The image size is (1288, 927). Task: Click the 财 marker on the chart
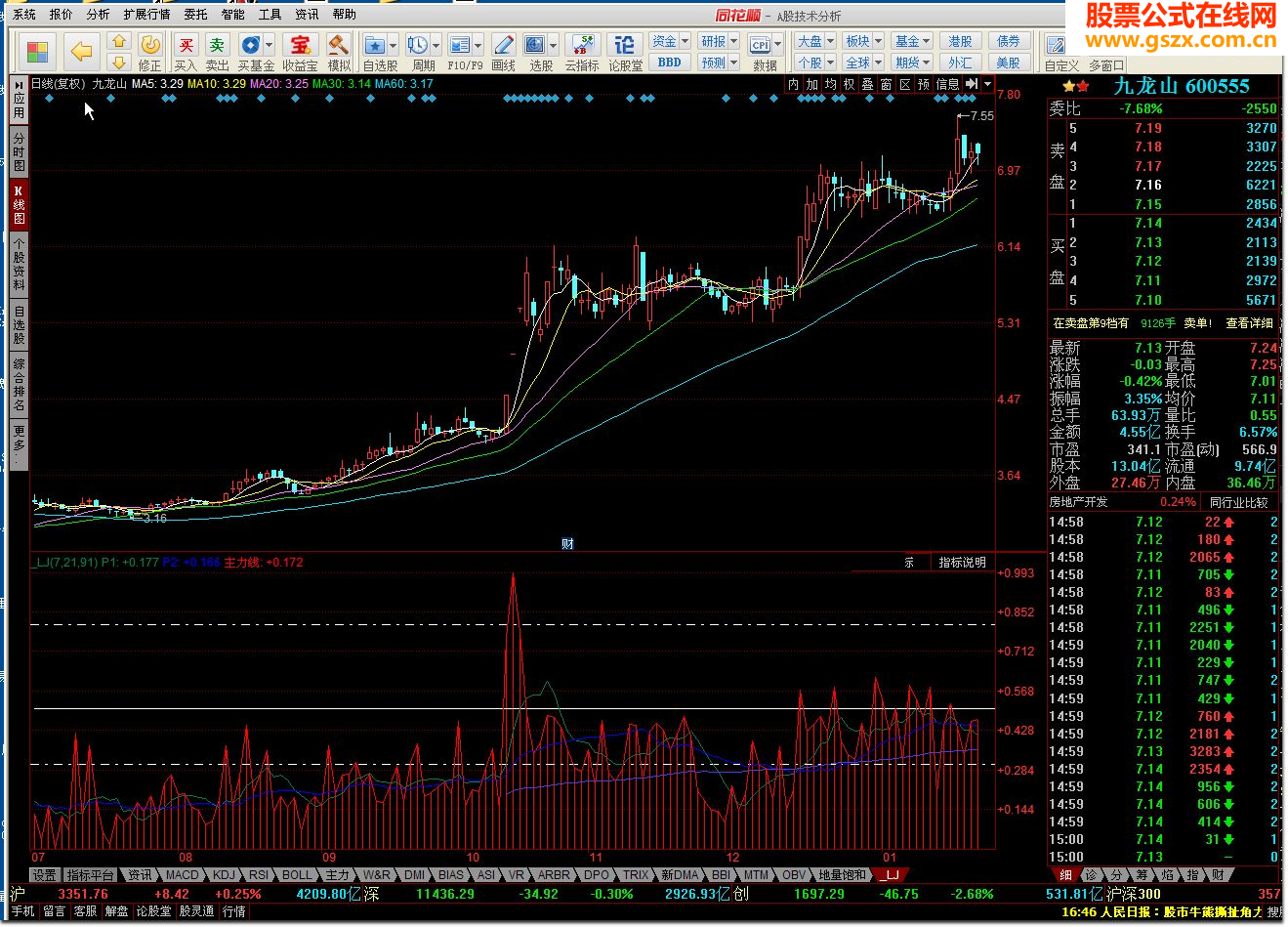(x=567, y=544)
